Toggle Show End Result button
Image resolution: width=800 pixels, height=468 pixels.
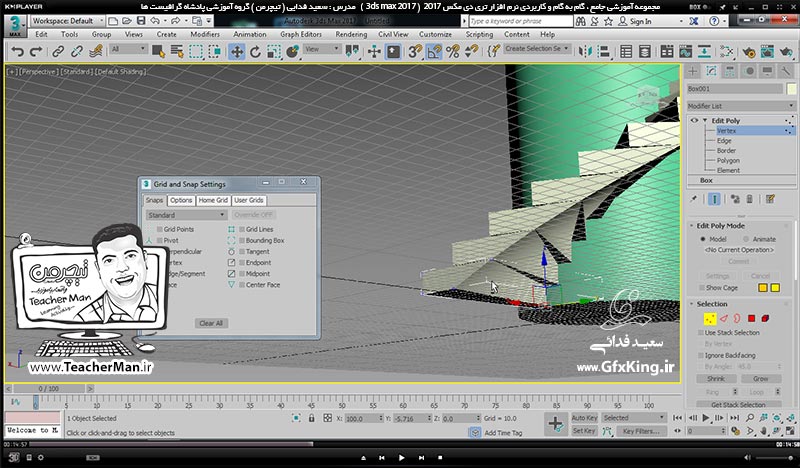714,199
